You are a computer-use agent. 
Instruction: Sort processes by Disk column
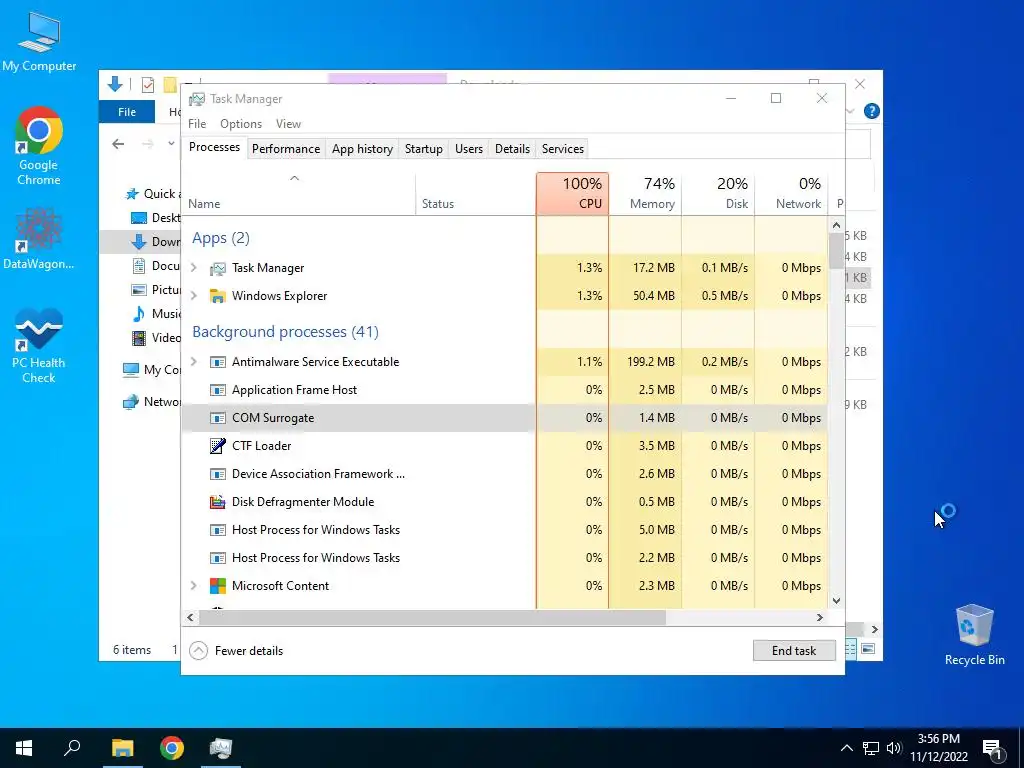coord(718,194)
